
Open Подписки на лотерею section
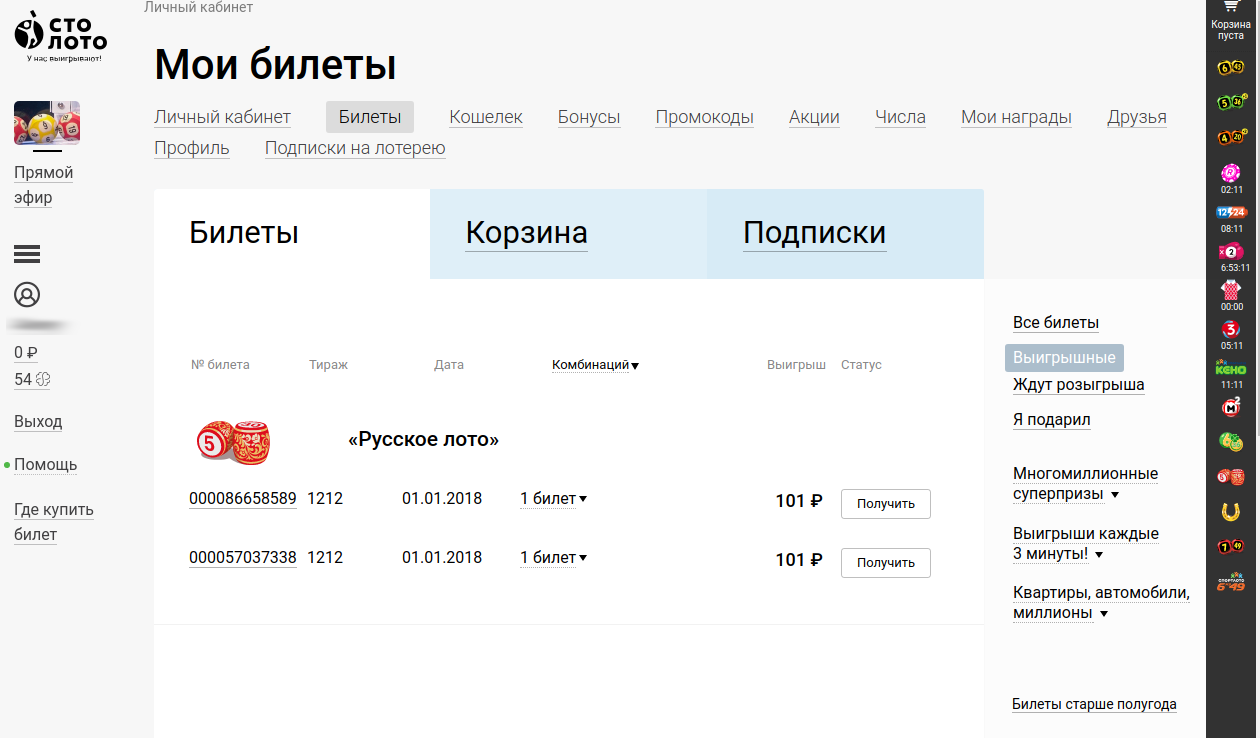point(355,148)
